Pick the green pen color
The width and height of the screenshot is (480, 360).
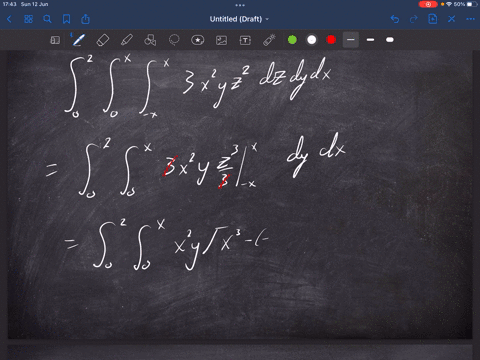[x=292, y=40]
